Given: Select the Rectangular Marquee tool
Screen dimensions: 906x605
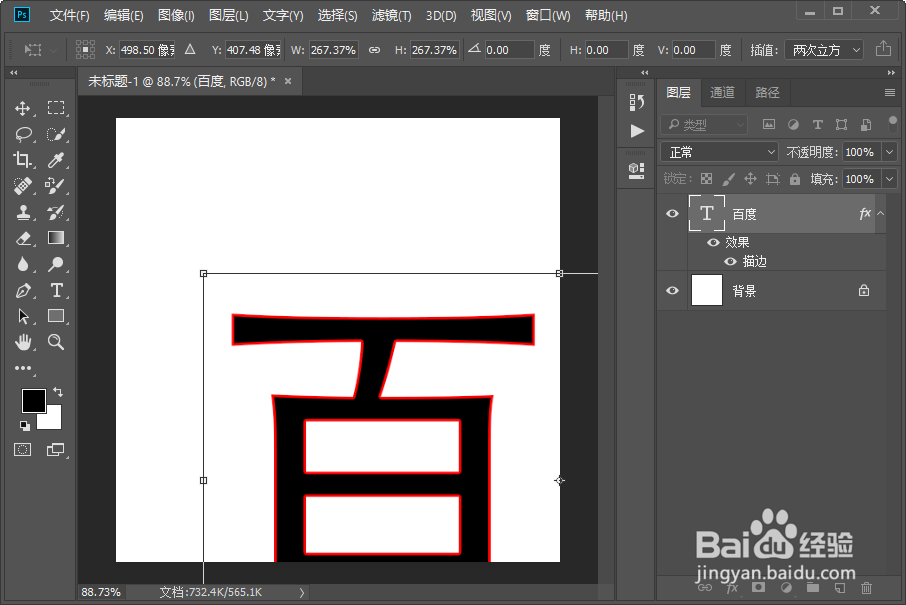Looking at the screenshot, I should 56,108.
